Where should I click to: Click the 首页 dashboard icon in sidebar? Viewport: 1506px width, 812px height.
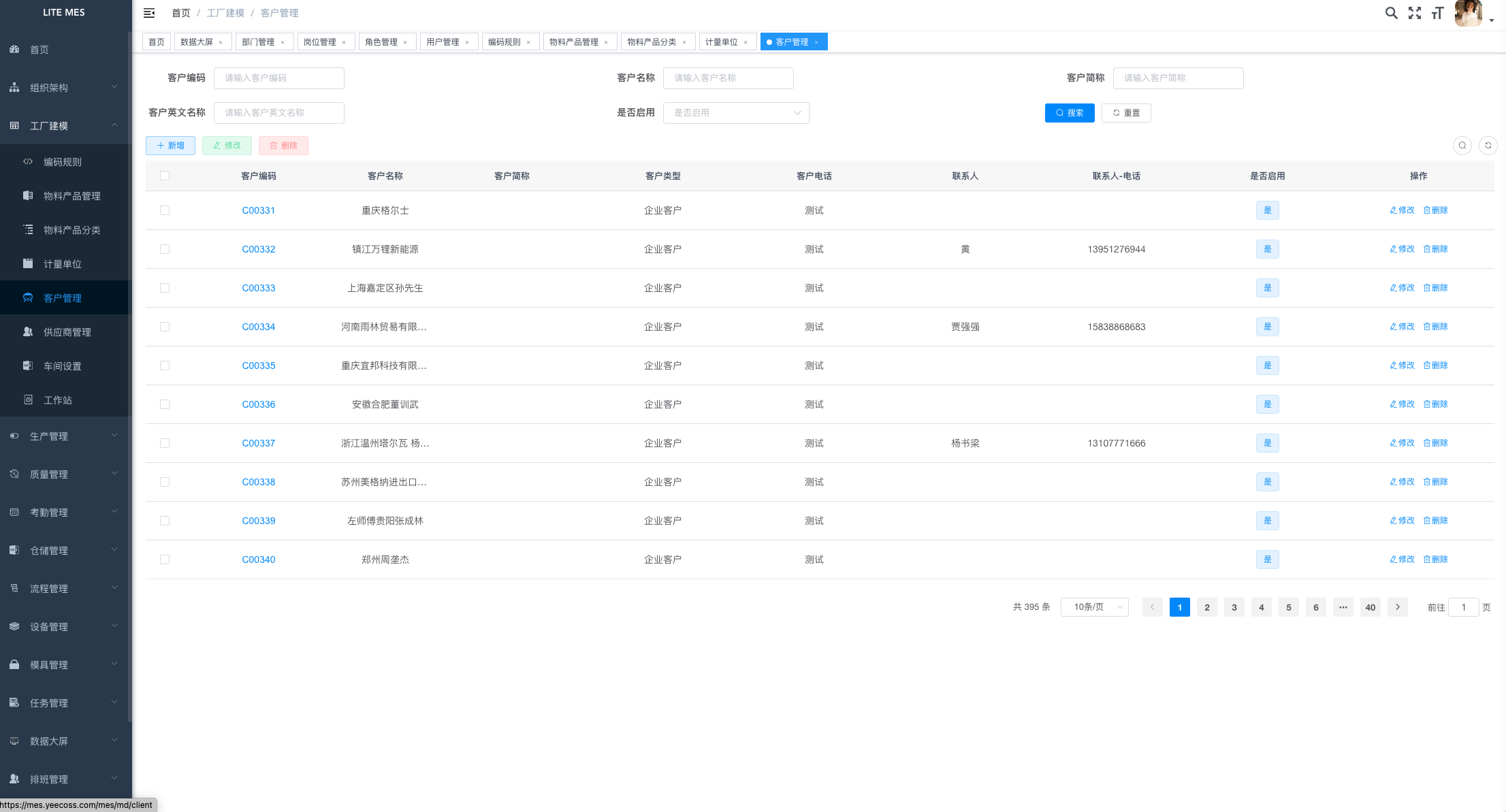(x=14, y=50)
